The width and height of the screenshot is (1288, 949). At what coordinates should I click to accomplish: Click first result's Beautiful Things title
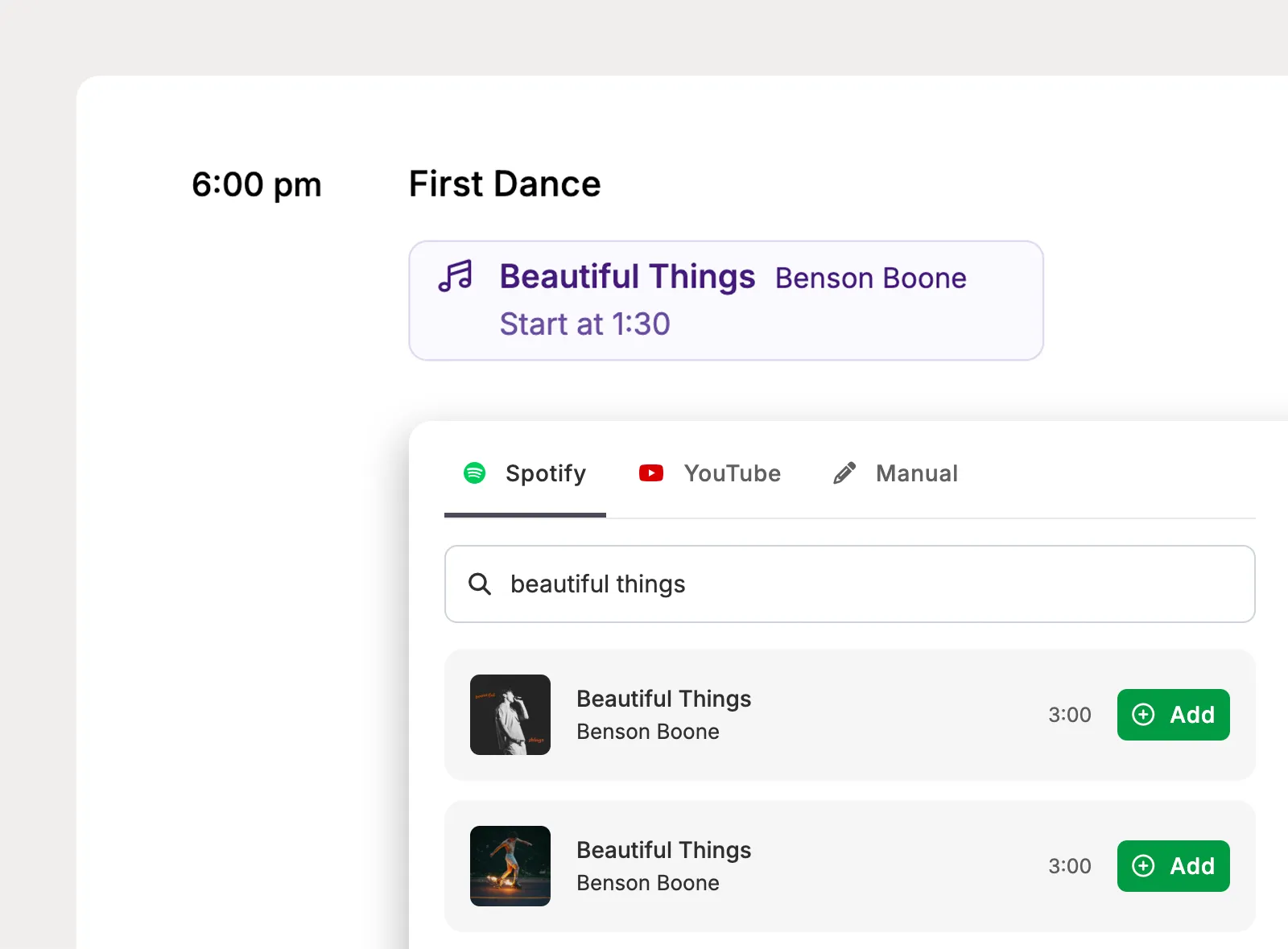click(664, 699)
